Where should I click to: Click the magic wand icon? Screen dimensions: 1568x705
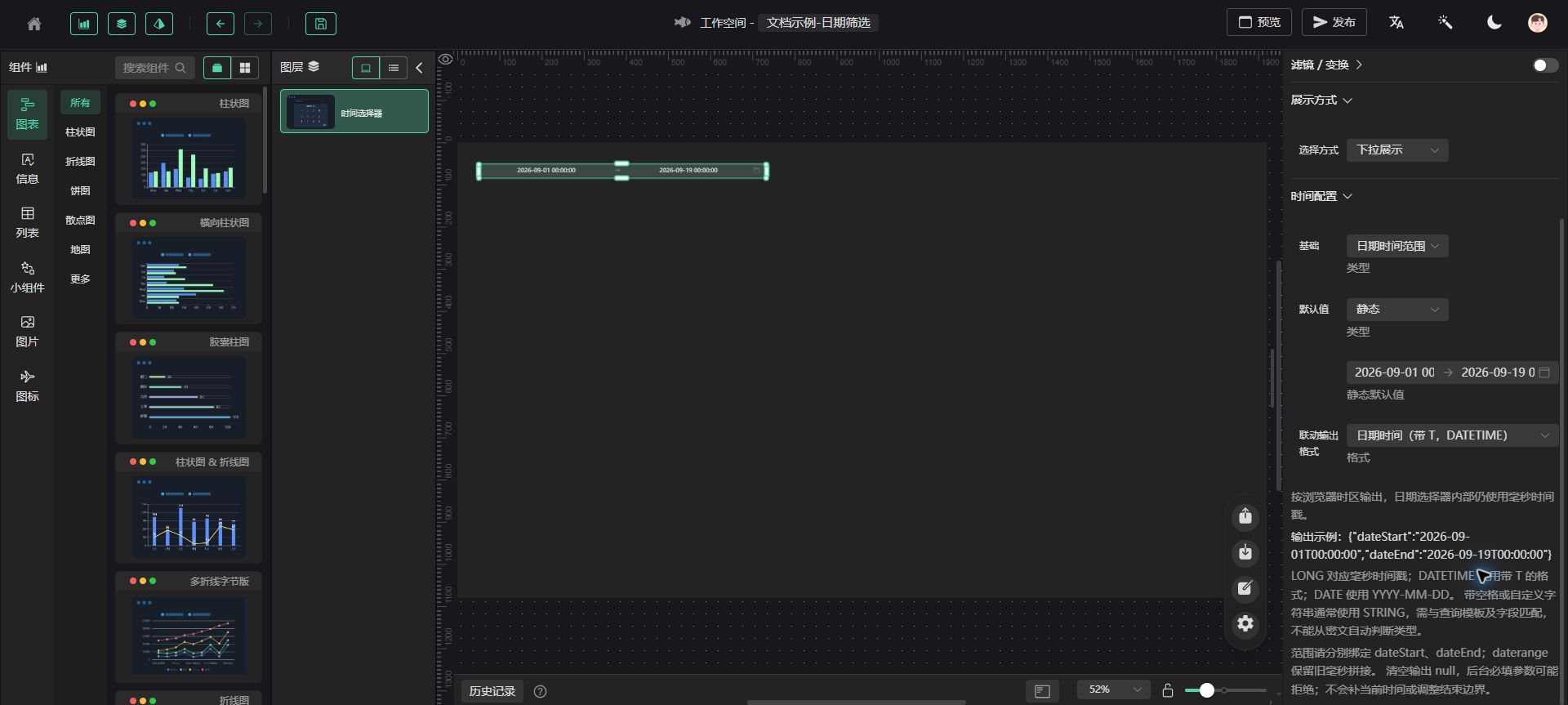point(1445,23)
